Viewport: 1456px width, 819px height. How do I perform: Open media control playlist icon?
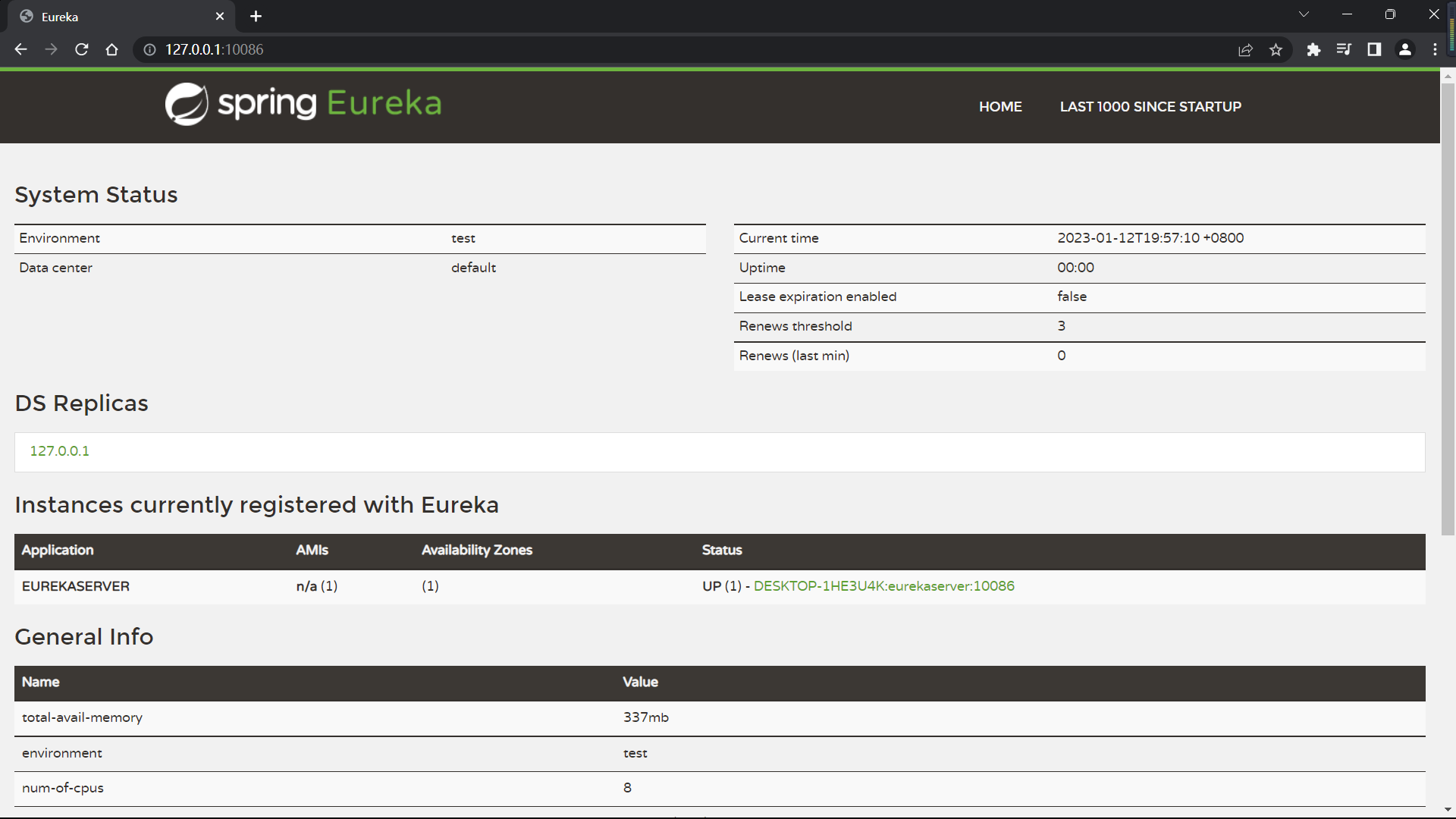tap(1344, 49)
